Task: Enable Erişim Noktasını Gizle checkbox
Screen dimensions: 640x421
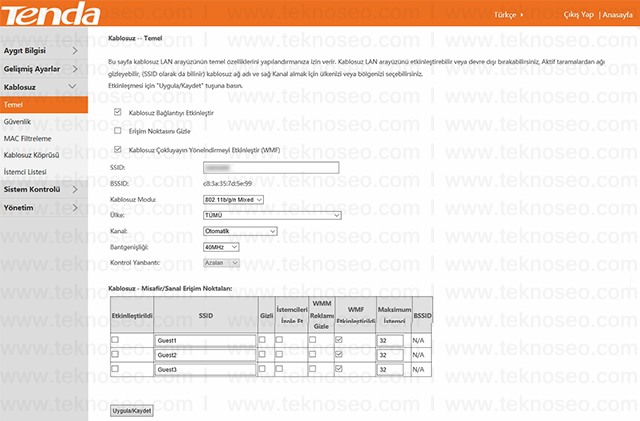Action: (x=118, y=131)
